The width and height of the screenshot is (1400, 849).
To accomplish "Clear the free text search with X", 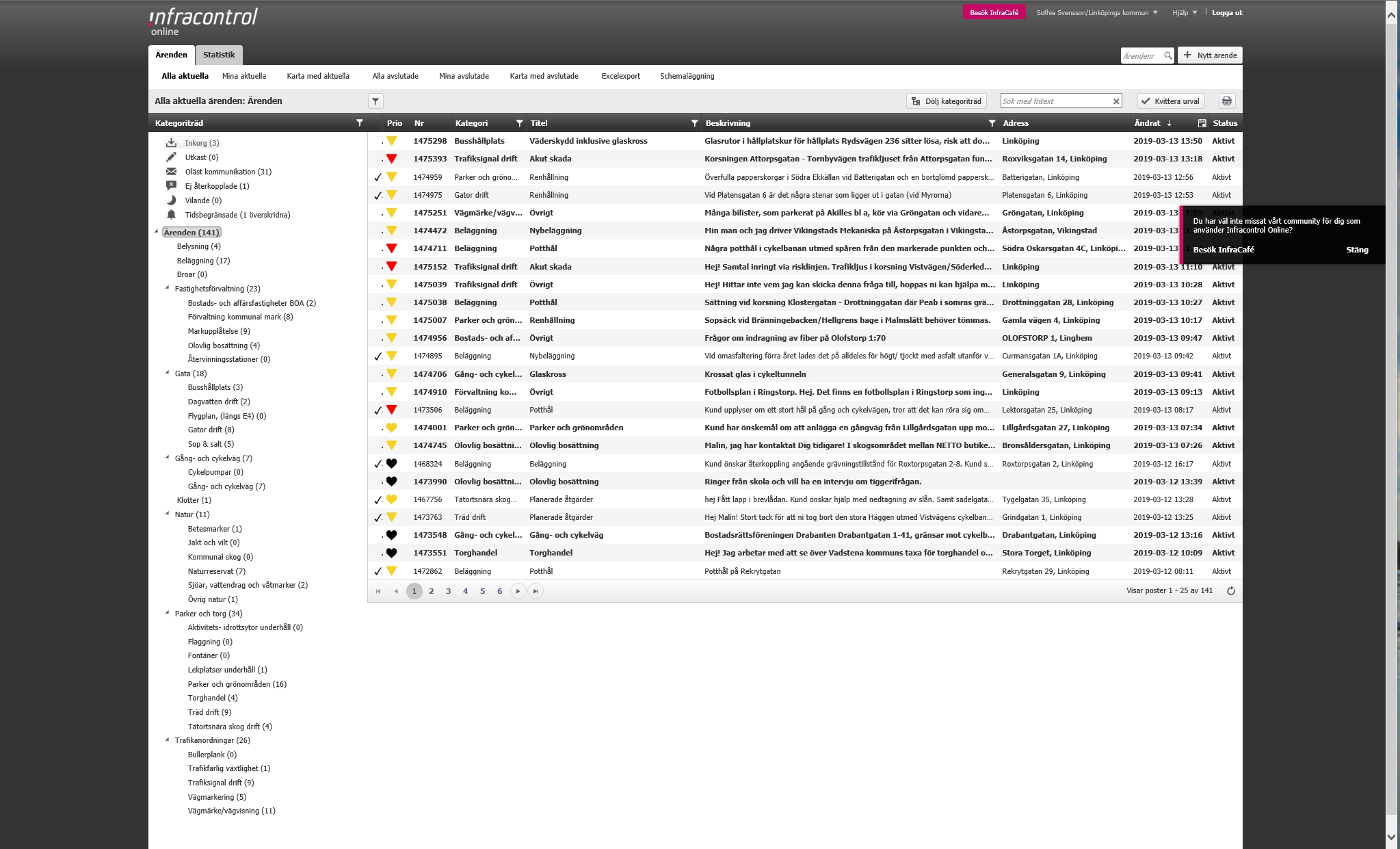I will pos(1116,101).
